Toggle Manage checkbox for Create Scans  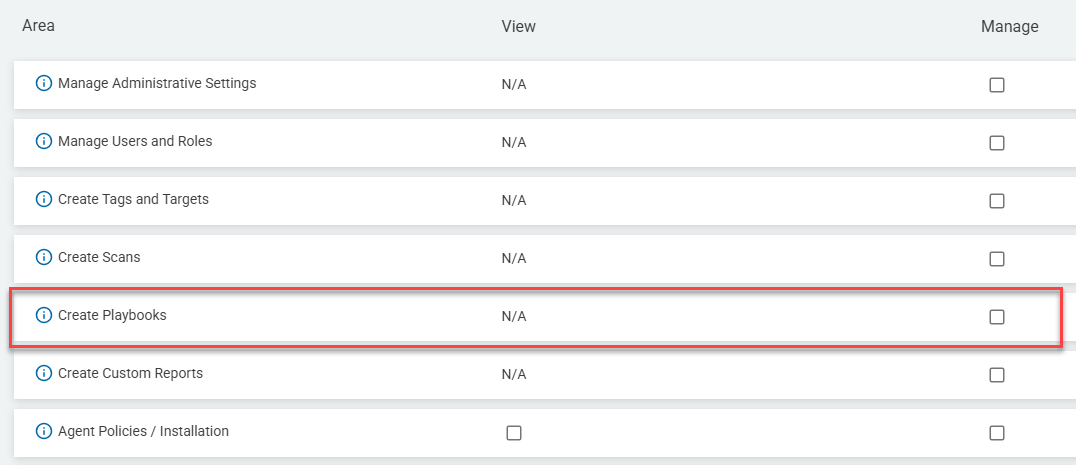point(997,259)
